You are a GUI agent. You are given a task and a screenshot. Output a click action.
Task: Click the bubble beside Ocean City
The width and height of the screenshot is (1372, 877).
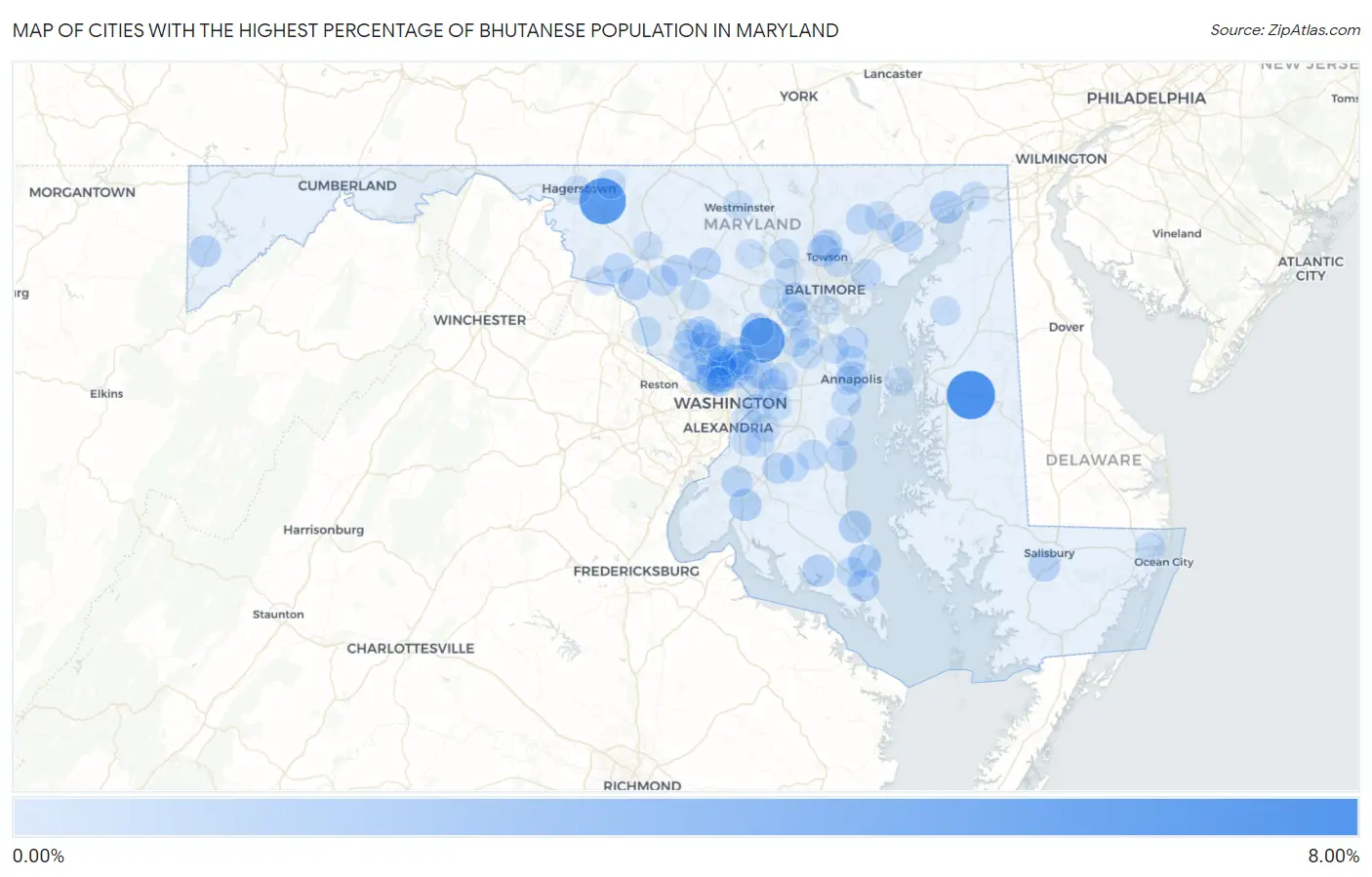[1150, 546]
